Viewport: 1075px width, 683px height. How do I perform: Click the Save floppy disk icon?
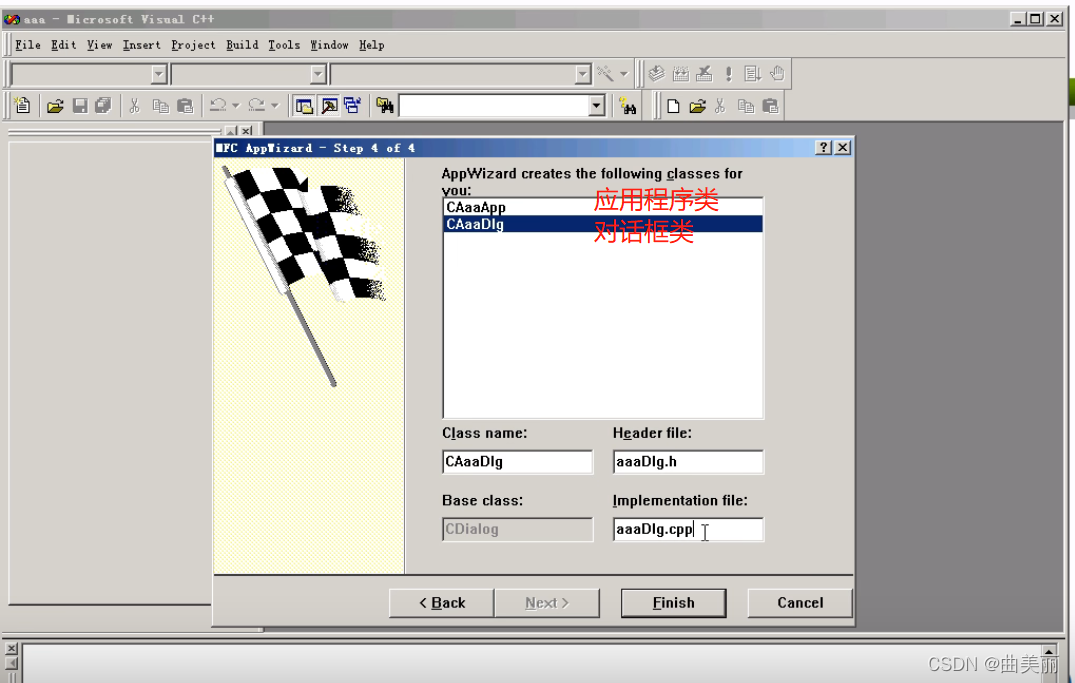click(x=80, y=106)
